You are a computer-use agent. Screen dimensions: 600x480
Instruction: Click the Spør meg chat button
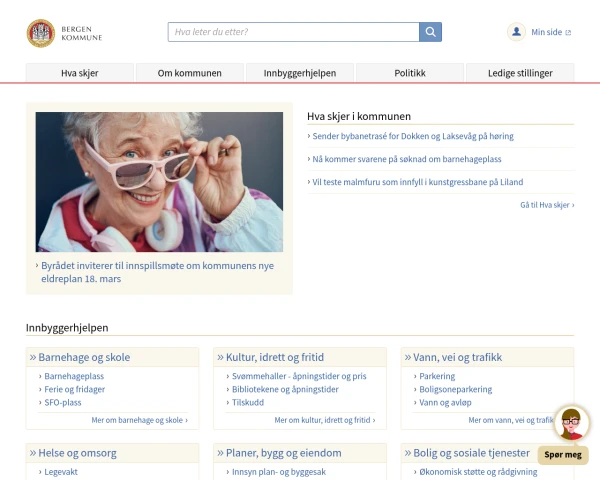click(563, 455)
